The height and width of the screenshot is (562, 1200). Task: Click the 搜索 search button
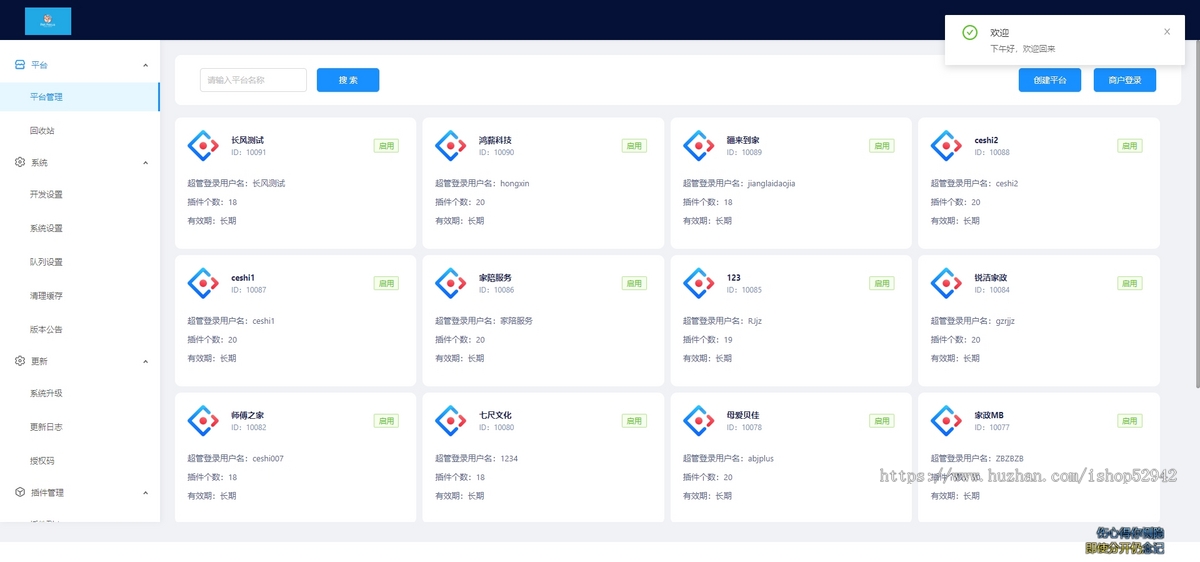point(348,80)
